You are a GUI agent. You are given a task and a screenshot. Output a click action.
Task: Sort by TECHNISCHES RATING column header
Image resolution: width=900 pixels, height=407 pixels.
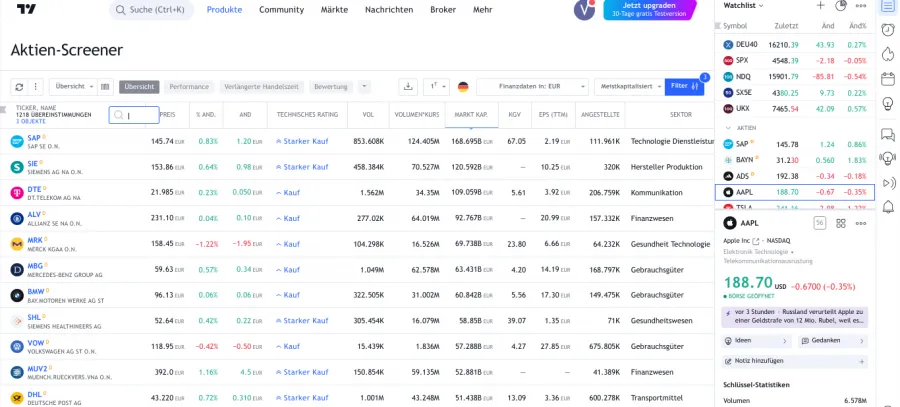tap(307, 115)
